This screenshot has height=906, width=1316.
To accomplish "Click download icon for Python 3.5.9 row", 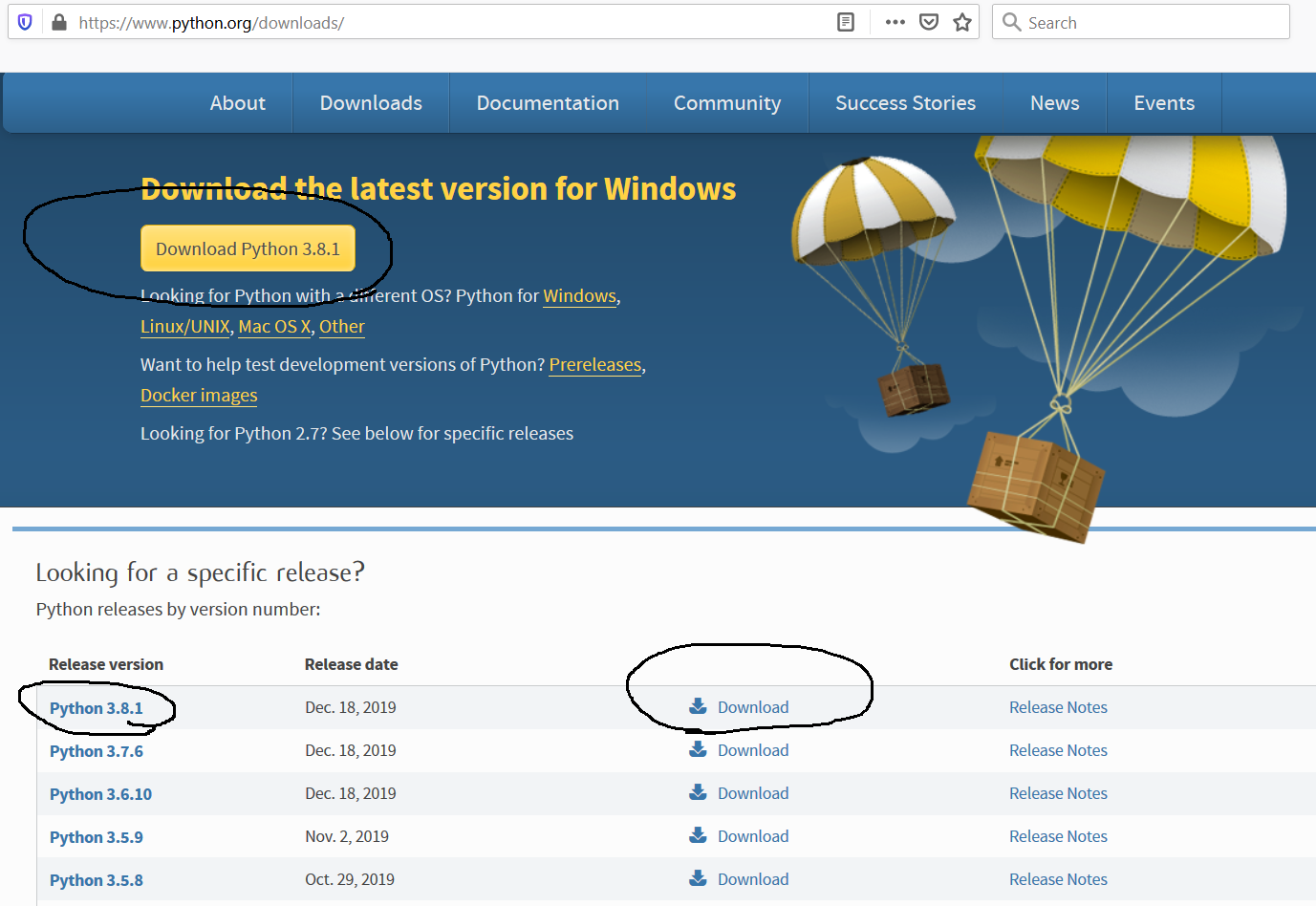I will click(699, 835).
